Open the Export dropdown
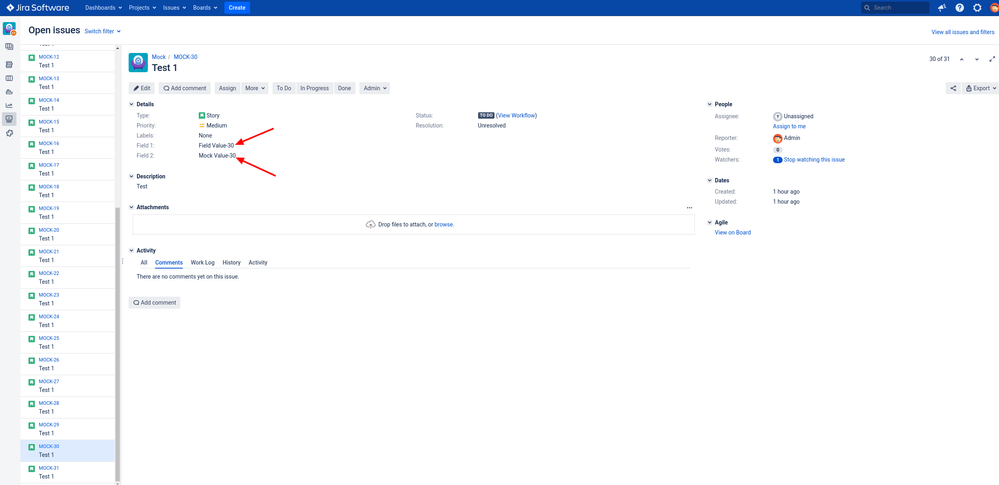 point(981,89)
